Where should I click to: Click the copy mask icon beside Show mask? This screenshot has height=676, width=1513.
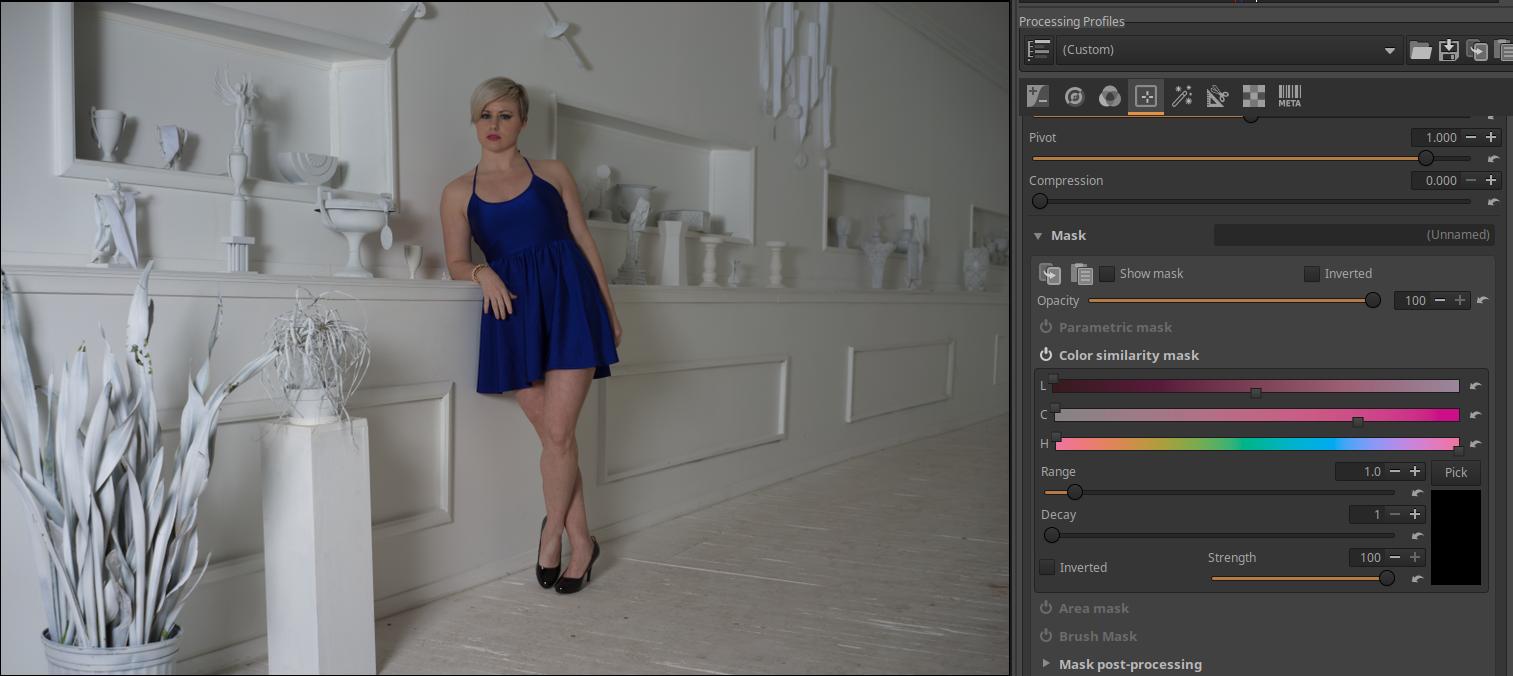tap(1050, 274)
